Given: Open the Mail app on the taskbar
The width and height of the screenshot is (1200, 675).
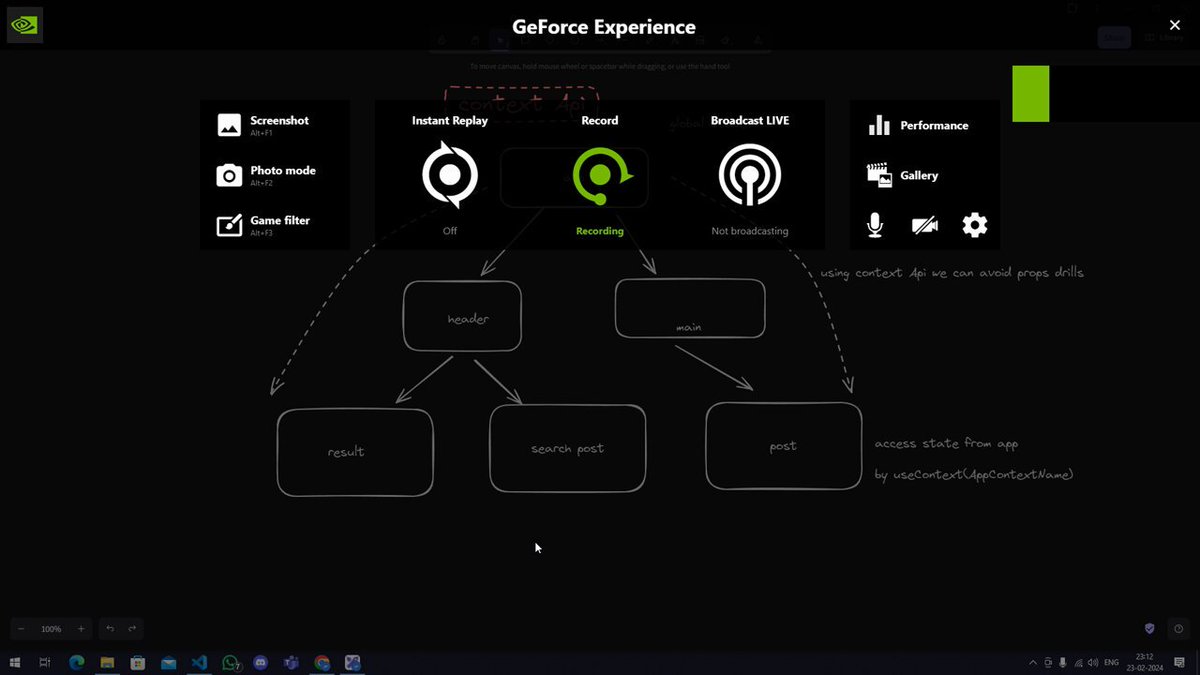Looking at the screenshot, I should [168, 662].
